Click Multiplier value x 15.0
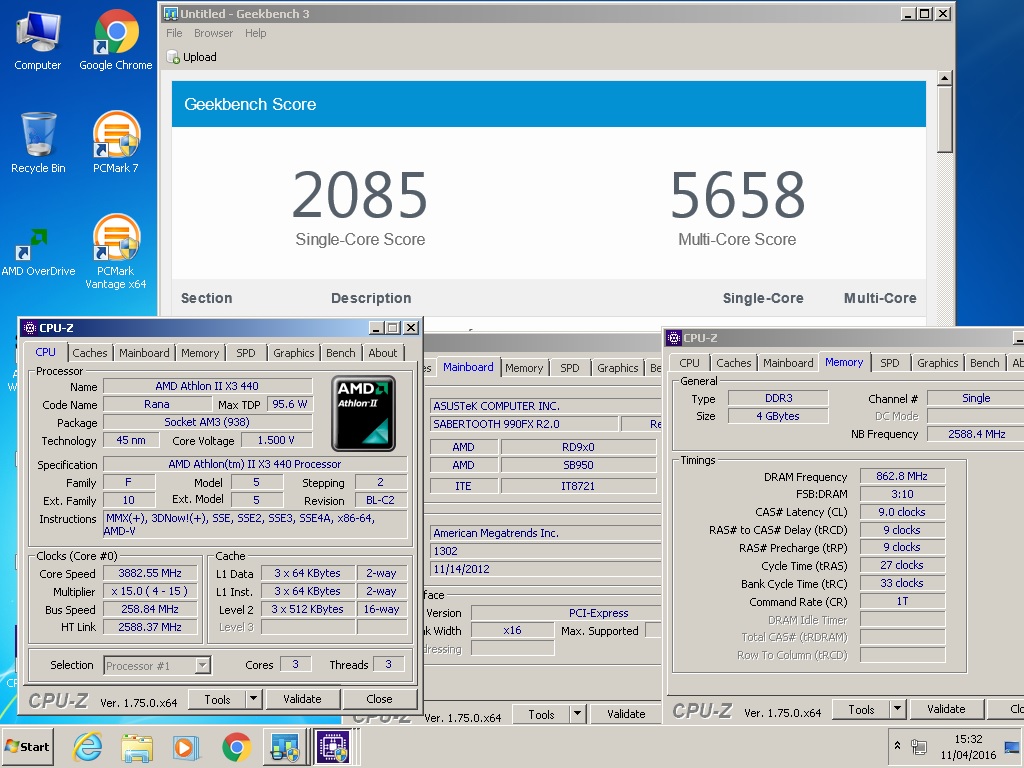This screenshot has height=768, width=1024. click(x=150, y=591)
